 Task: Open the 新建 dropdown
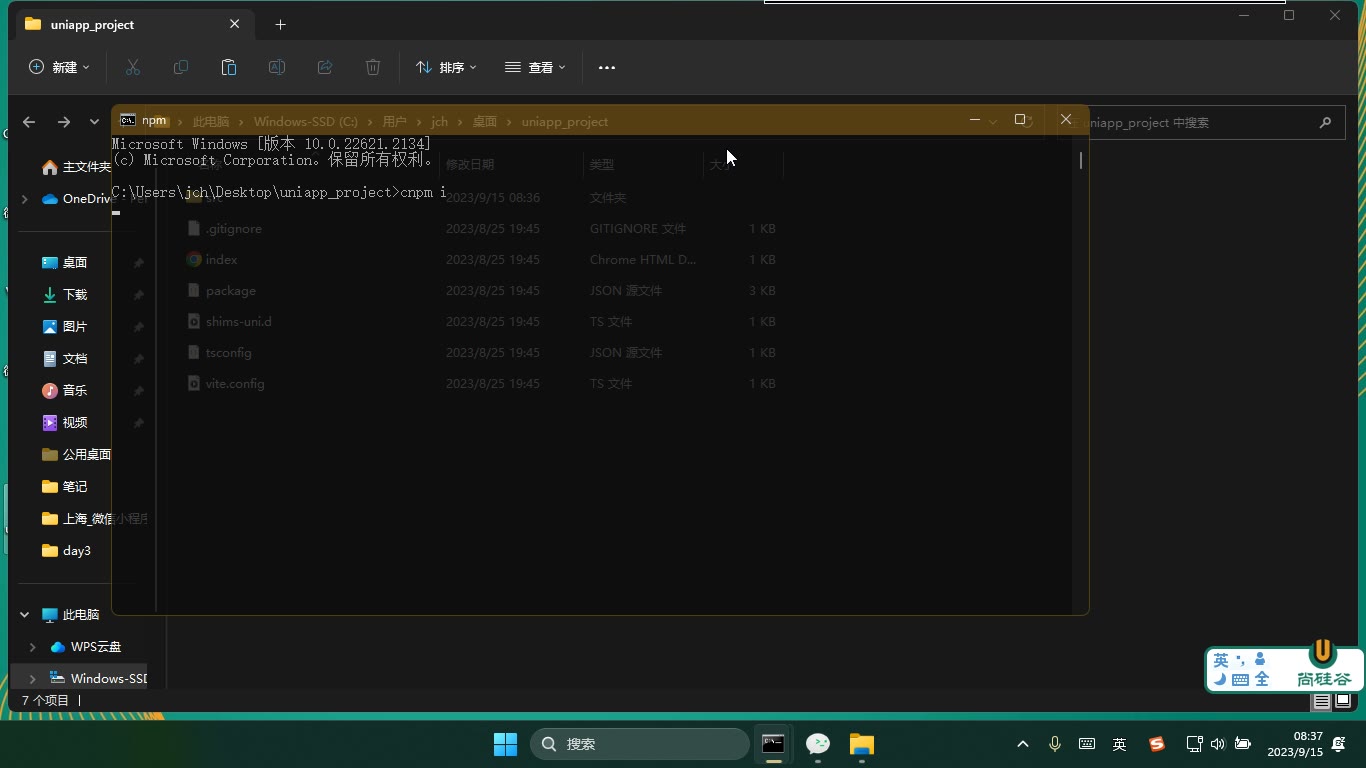pos(60,67)
